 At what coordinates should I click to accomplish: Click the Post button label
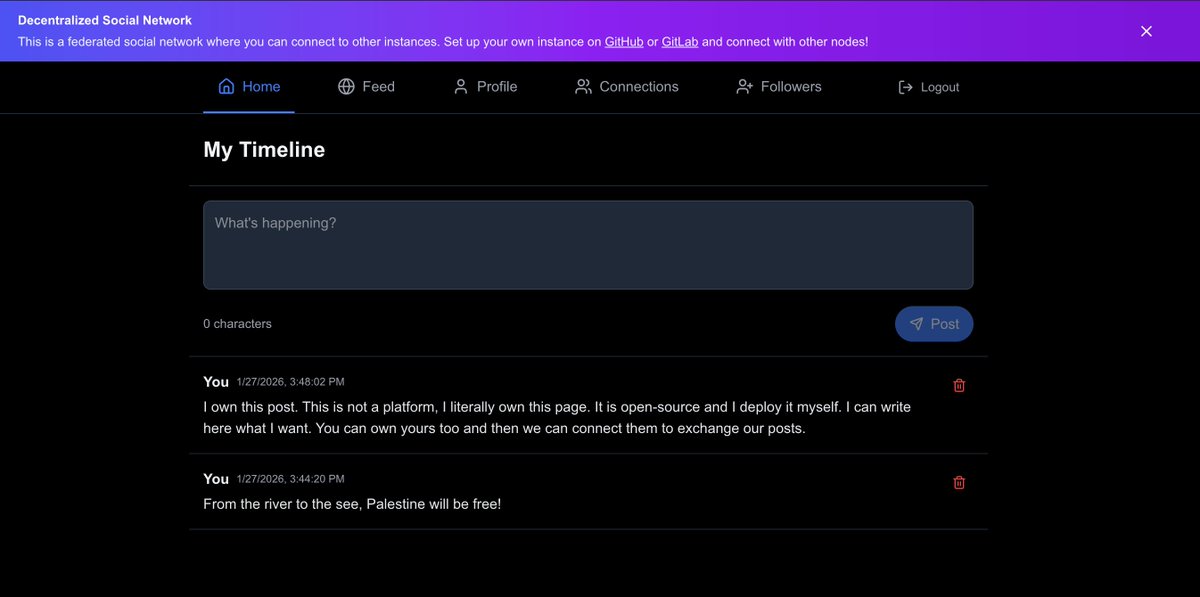click(x=945, y=324)
